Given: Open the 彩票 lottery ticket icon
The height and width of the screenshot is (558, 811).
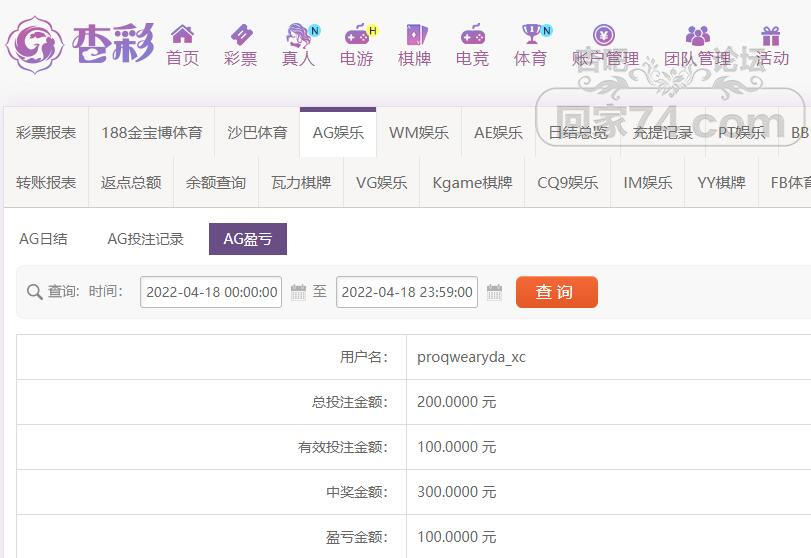Looking at the screenshot, I should click(x=241, y=35).
